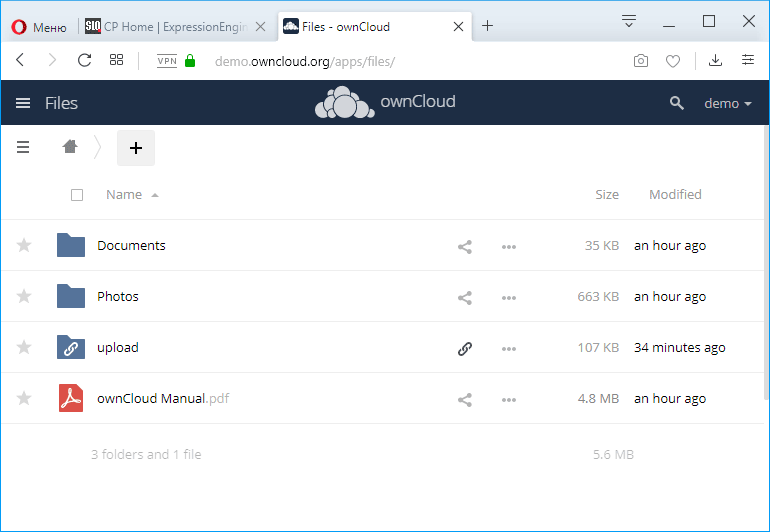The image size is (770, 532).
Task: Star the upload folder
Action: (24, 347)
